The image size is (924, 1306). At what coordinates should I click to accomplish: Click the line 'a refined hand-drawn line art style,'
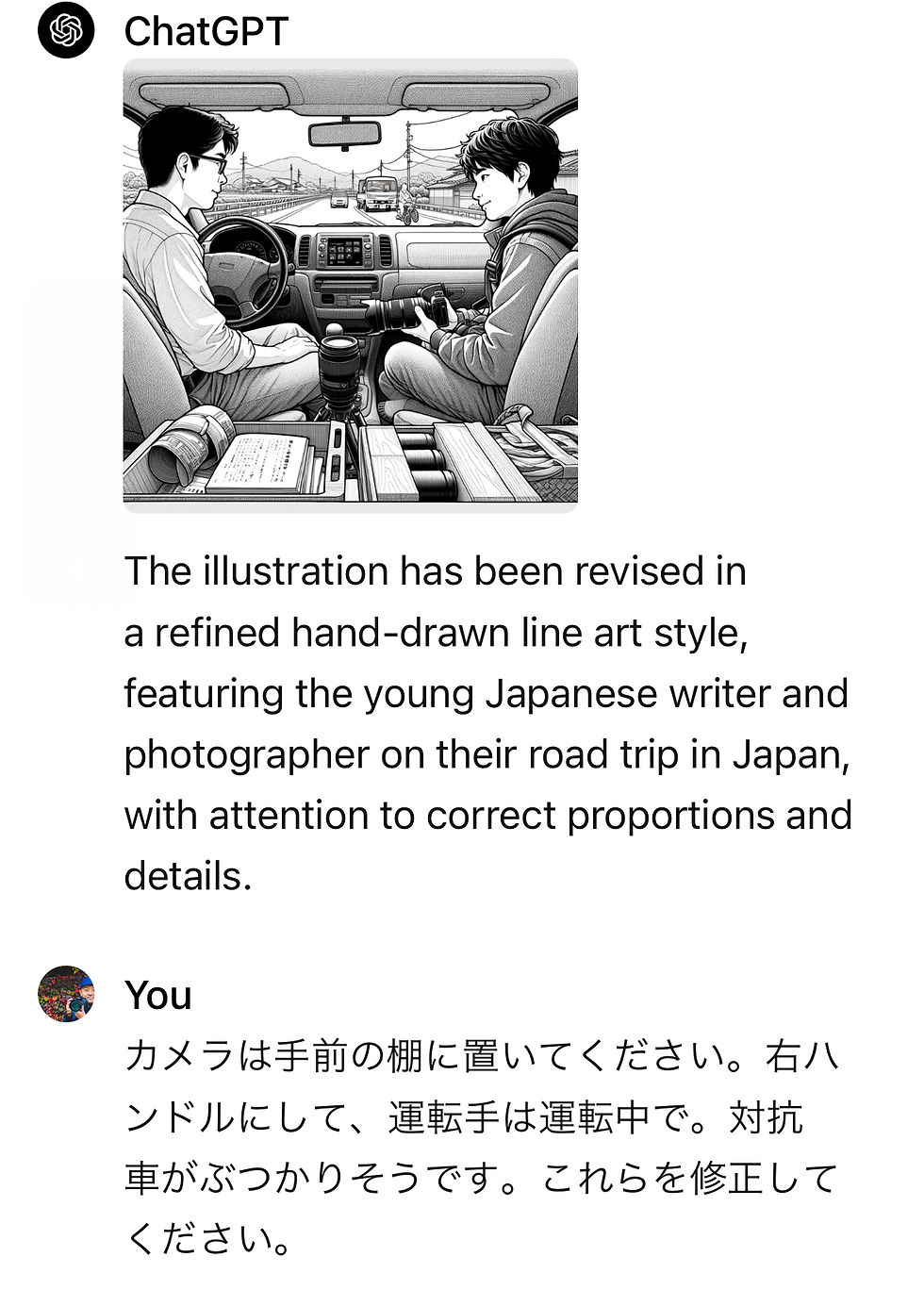pyautogui.click(x=436, y=633)
